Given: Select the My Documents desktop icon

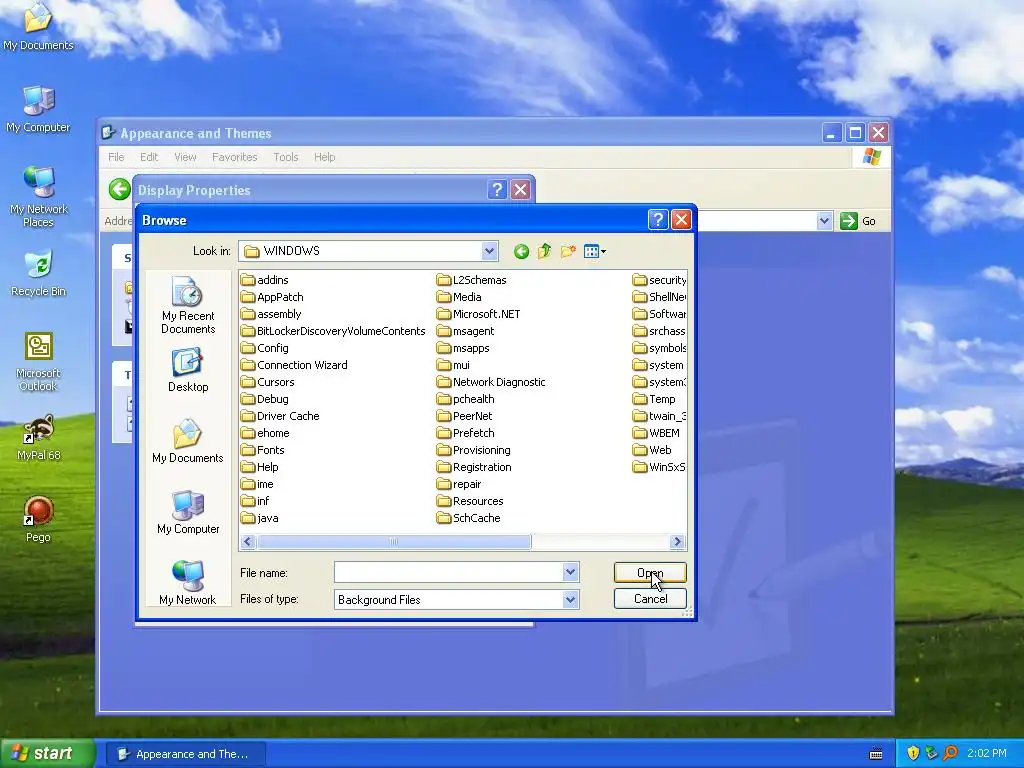Looking at the screenshot, I should pos(38,26).
